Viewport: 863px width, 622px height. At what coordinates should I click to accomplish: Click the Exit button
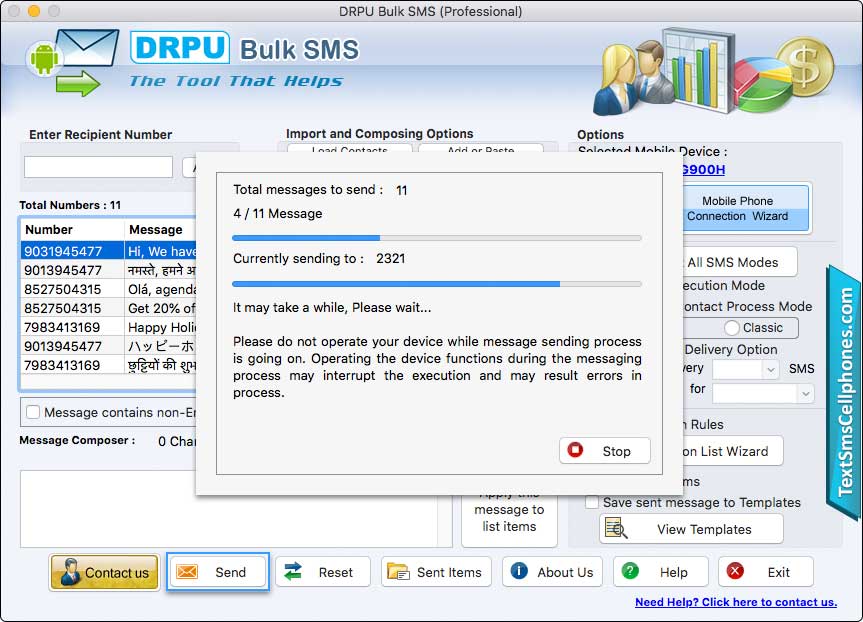766,572
